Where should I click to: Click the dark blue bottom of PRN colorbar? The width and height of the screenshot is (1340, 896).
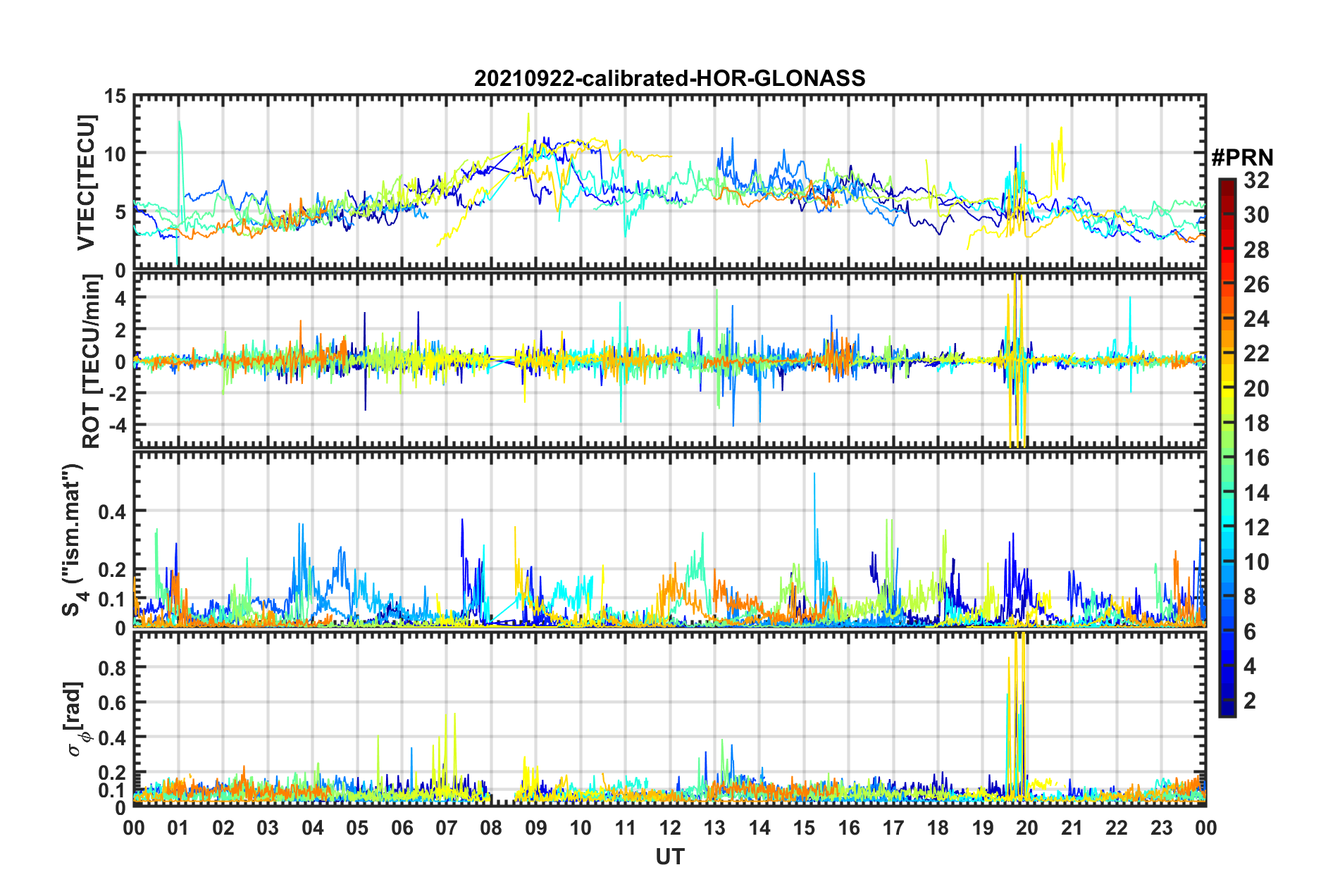(1227, 711)
